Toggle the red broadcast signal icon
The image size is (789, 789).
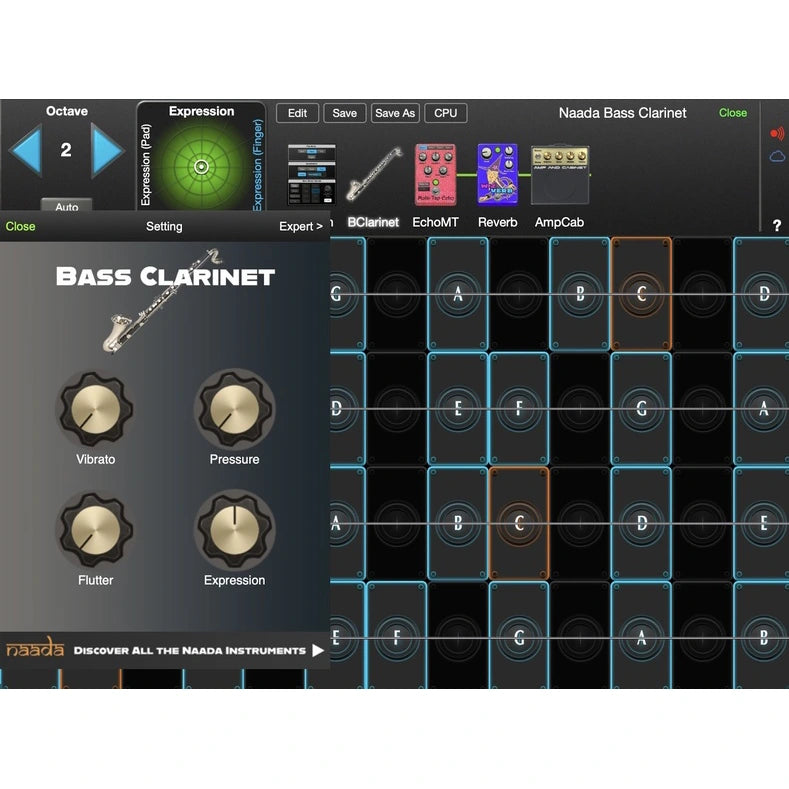pos(777,133)
